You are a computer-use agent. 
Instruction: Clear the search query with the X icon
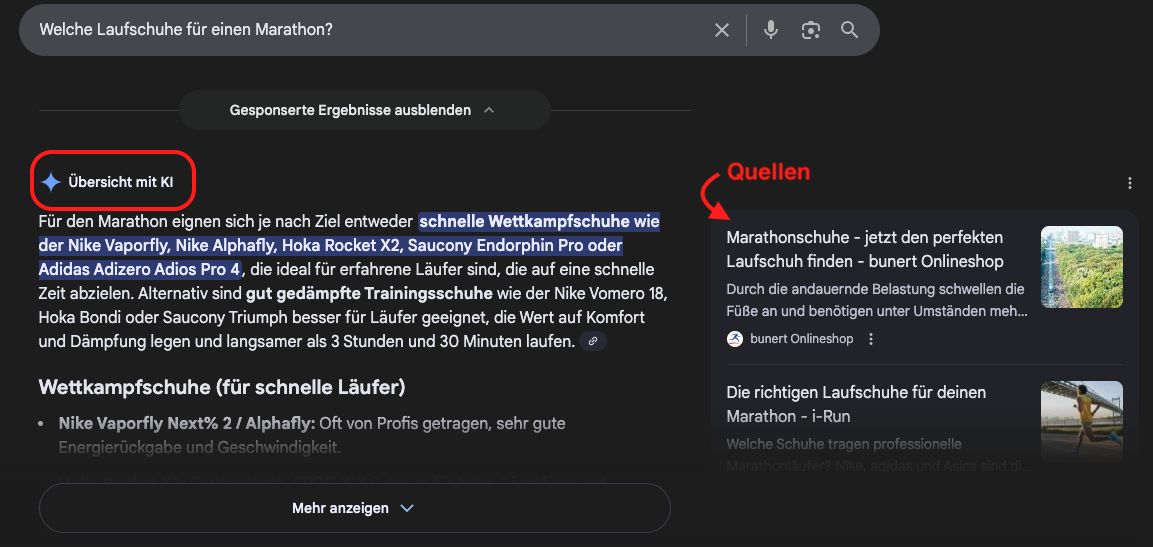pos(721,30)
